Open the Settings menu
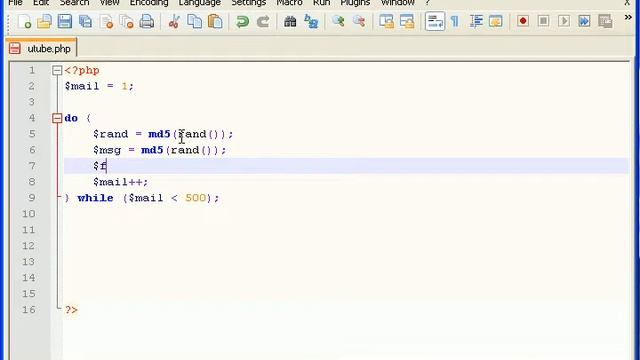This screenshot has height=360, width=640. pos(249,3)
